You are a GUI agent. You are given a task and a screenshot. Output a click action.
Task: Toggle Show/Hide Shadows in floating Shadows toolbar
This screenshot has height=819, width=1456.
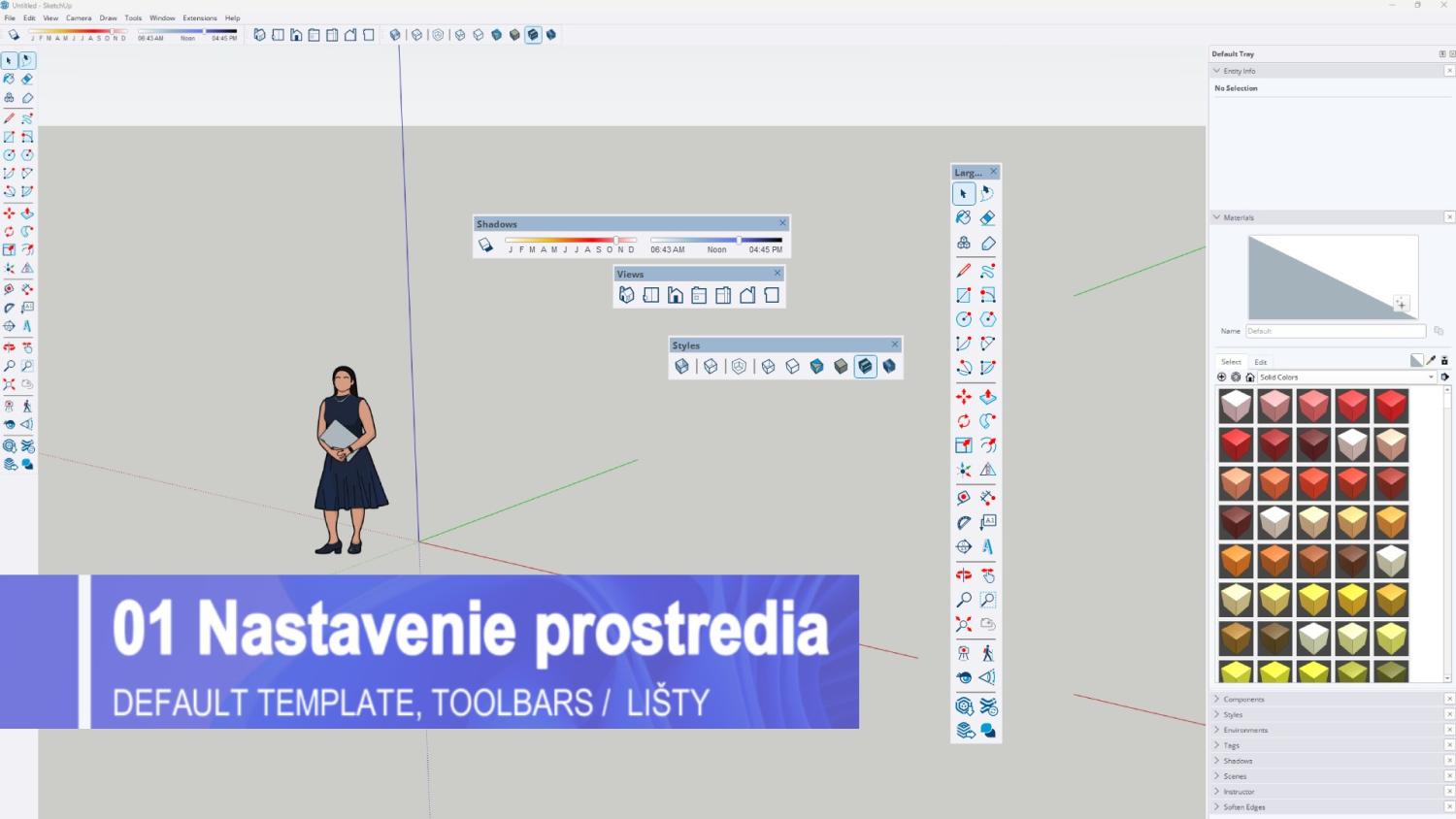tap(486, 246)
